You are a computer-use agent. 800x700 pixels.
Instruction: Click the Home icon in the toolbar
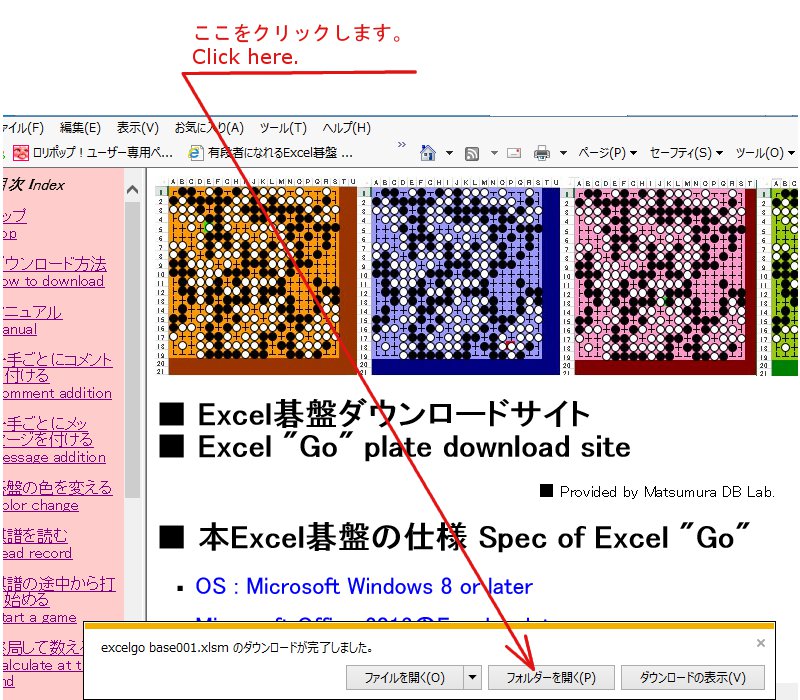pyautogui.click(x=428, y=153)
